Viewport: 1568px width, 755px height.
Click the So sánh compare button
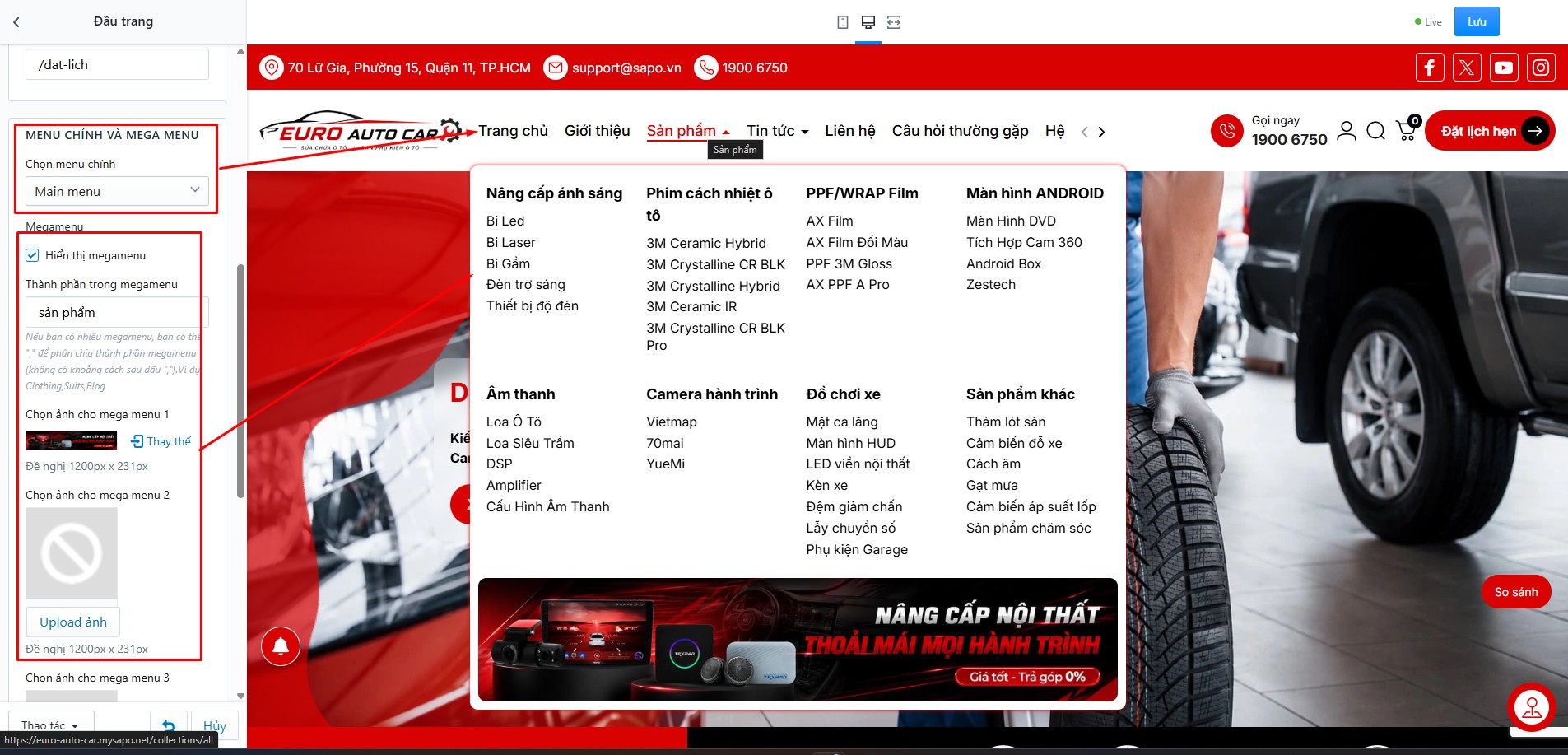[x=1516, y=592]
